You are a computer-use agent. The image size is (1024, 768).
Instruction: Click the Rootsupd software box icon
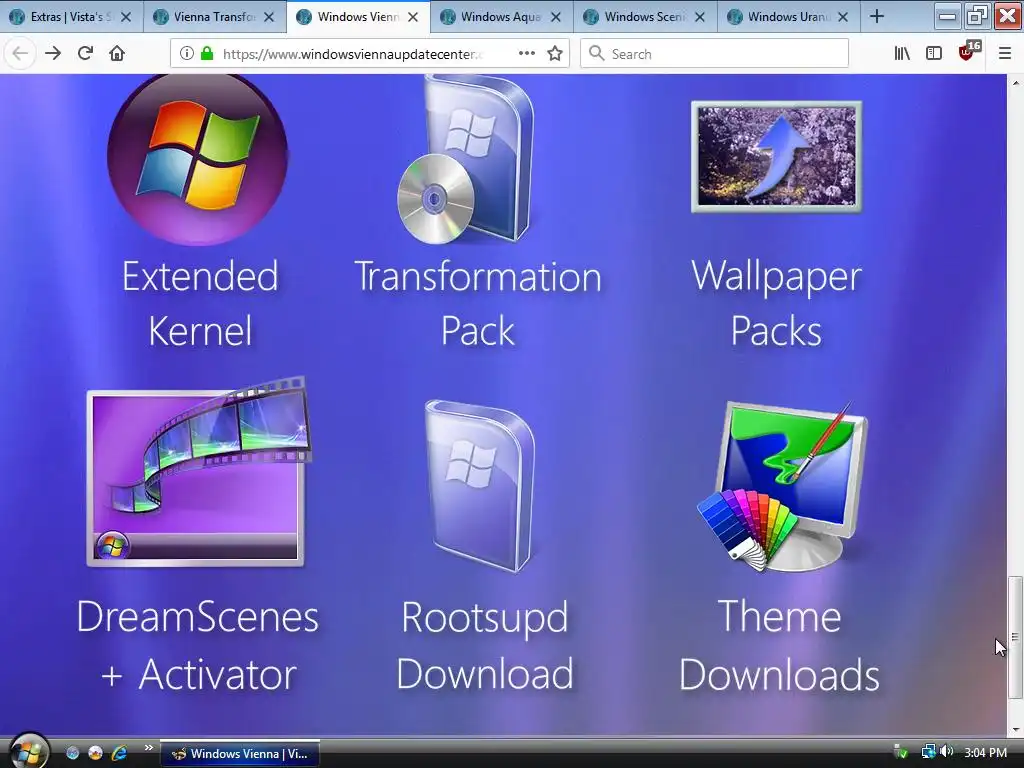(480, 487)
